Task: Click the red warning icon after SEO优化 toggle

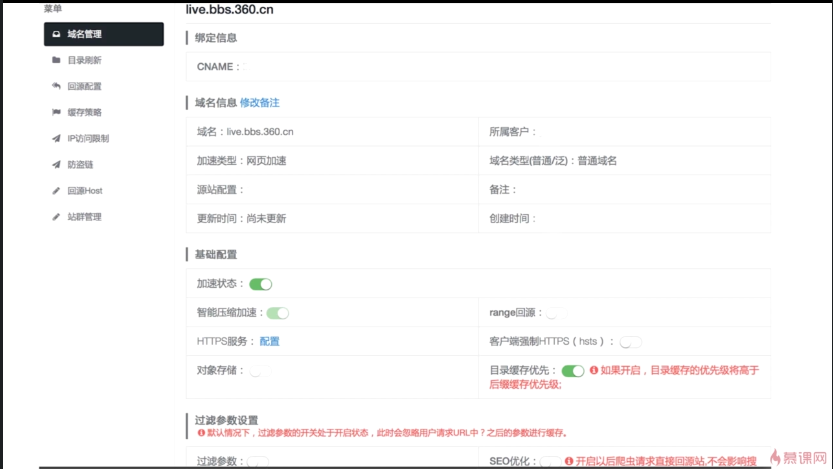Action: (x=568, y=462)
